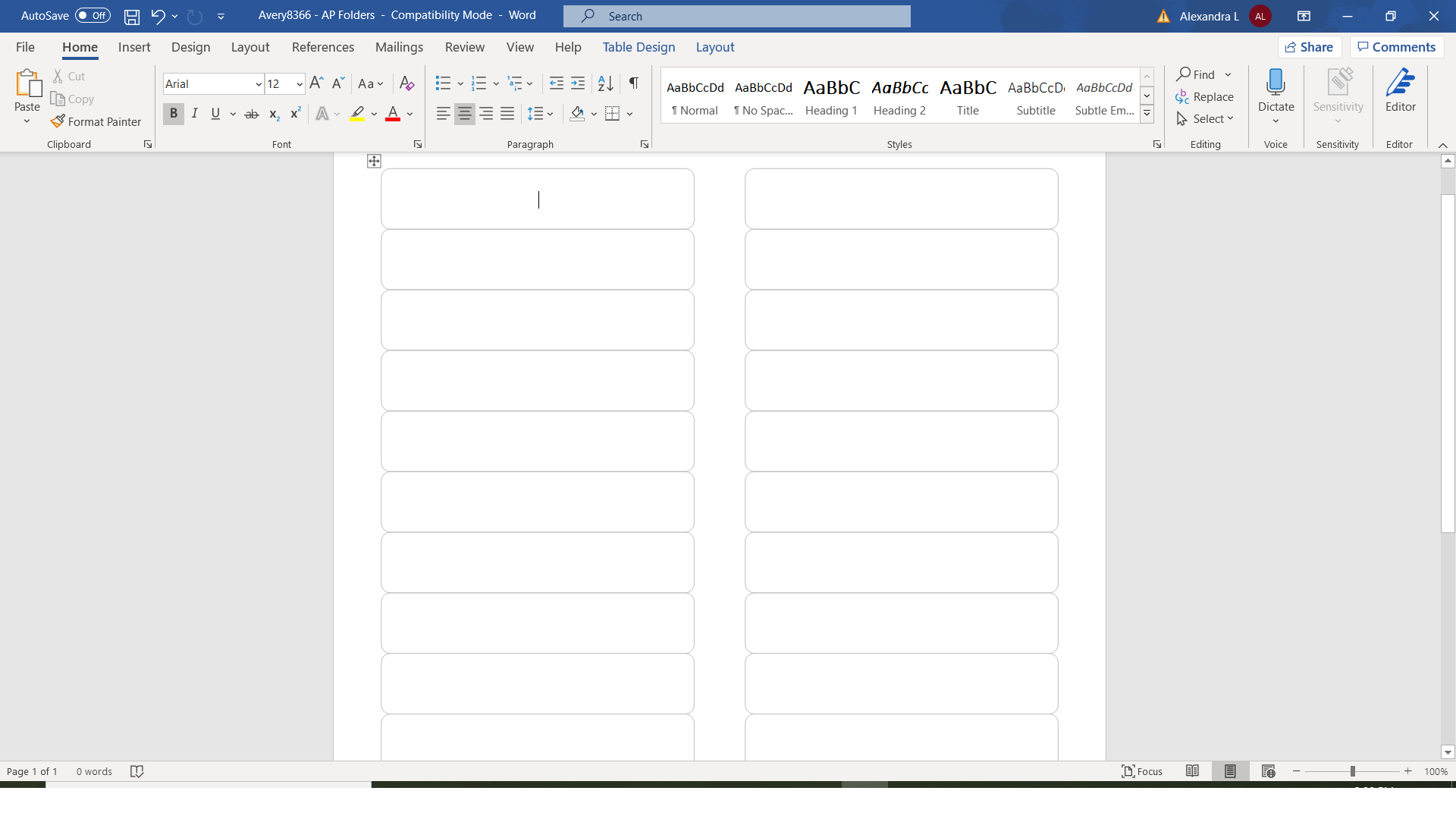Click the Strikethrough icon
Screen dimensions: 1456x819
pyautogui.click(x=252, y=114)
